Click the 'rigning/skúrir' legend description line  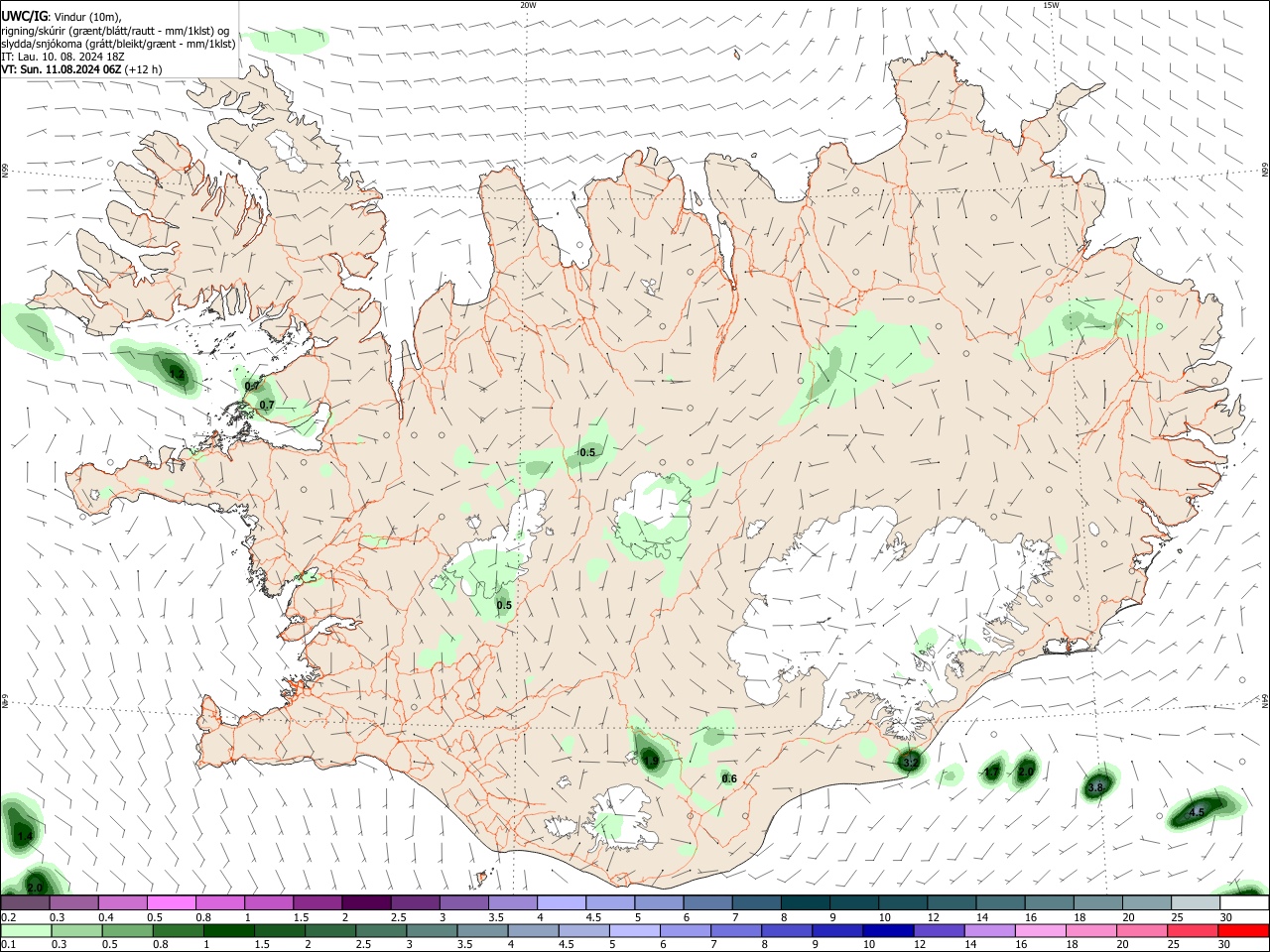tap(114, 30)
